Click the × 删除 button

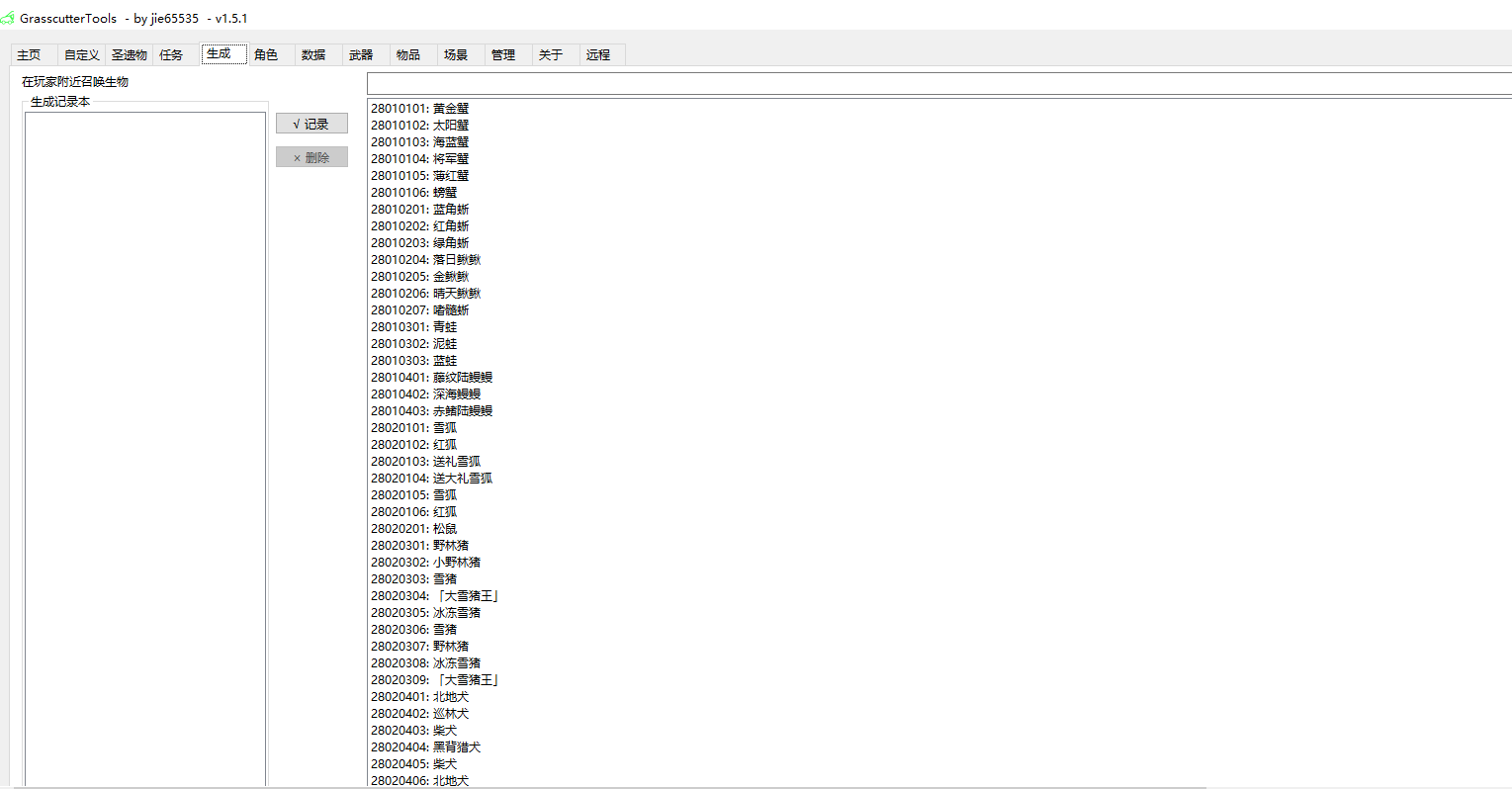pos(311,157)
